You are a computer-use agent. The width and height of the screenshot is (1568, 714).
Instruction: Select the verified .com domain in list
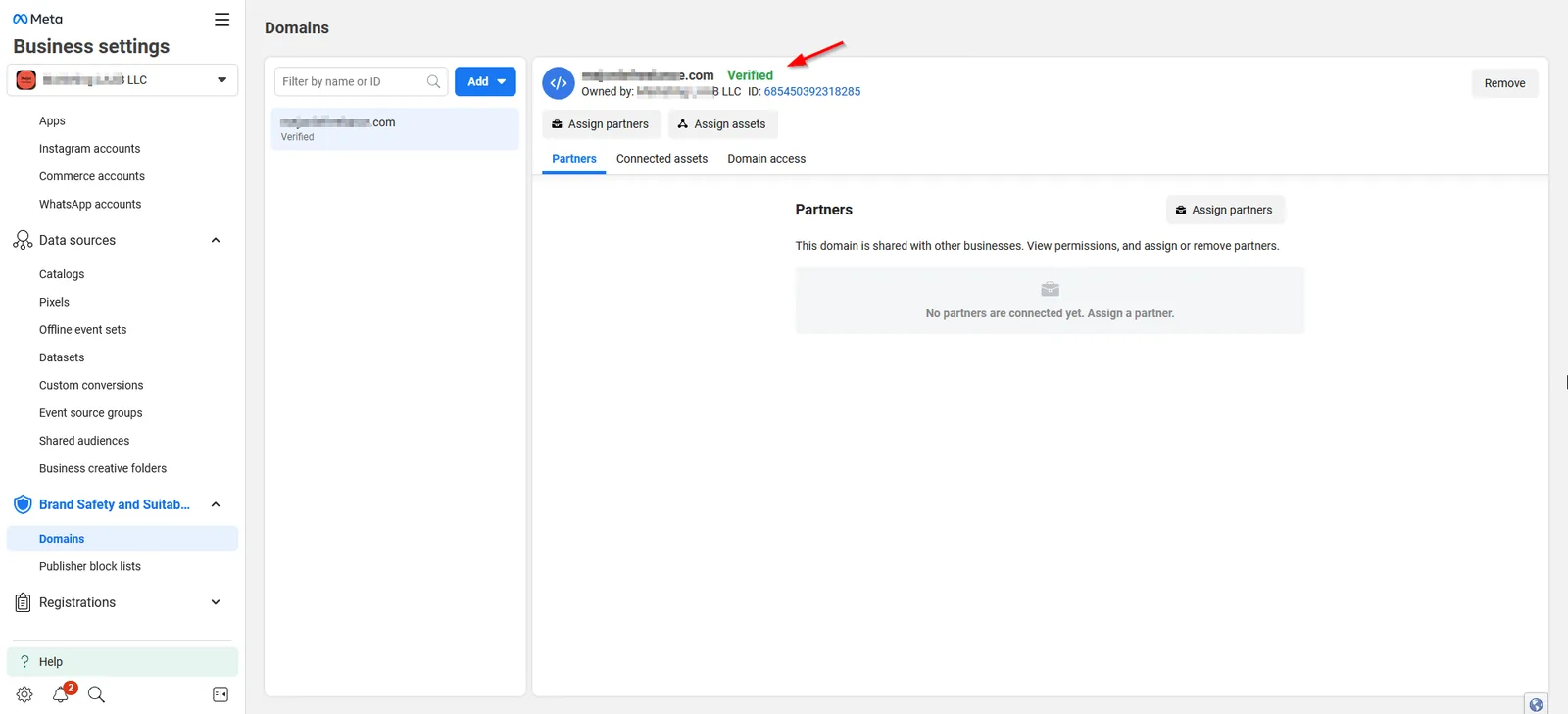tap(395, 128)
